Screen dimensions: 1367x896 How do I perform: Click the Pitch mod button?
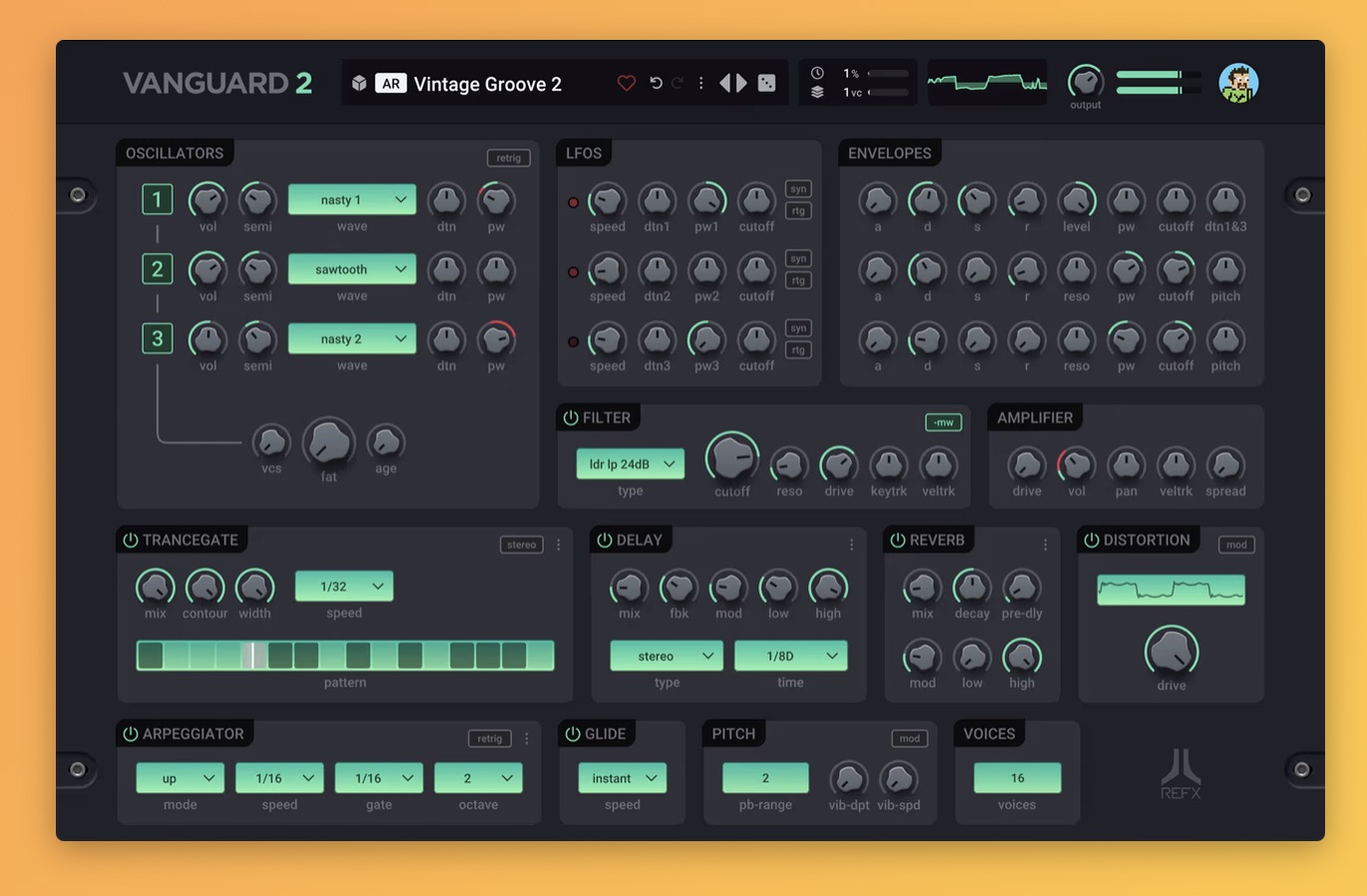909,738
